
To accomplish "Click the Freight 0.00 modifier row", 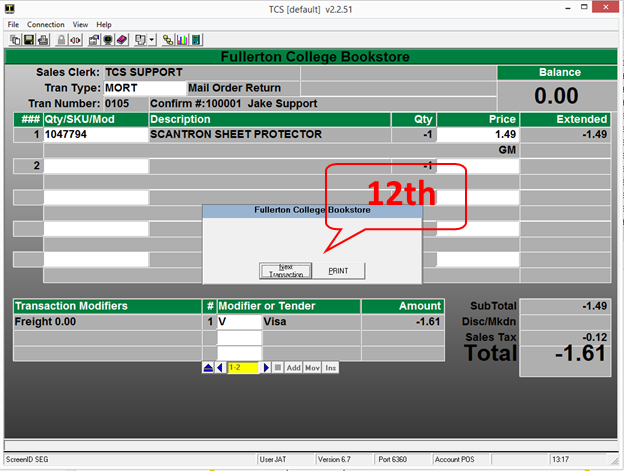I will click(x=107, y=322).
